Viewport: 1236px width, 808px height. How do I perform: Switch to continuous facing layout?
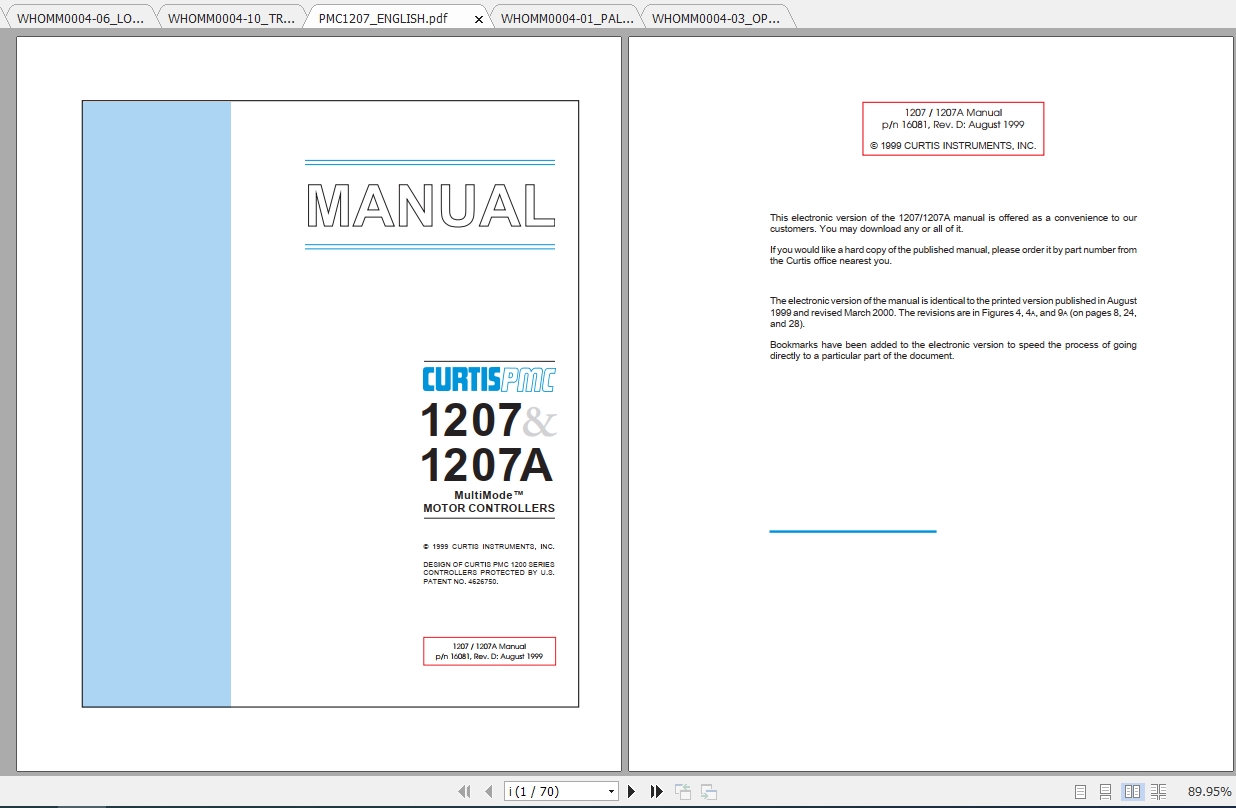(x=1158, y=791)
